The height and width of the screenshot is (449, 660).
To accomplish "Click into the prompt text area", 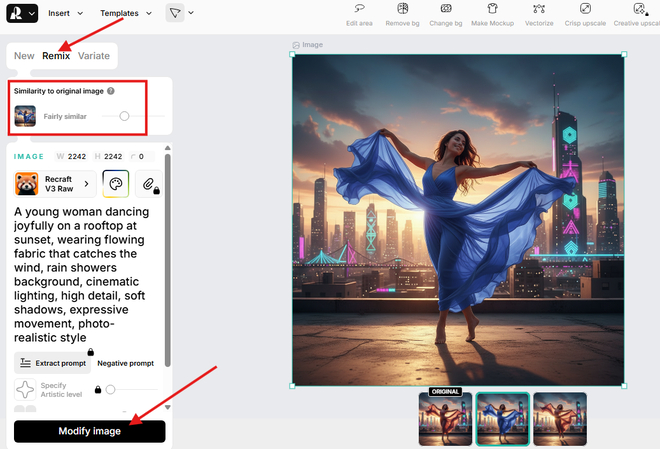I will pos(82,274).
